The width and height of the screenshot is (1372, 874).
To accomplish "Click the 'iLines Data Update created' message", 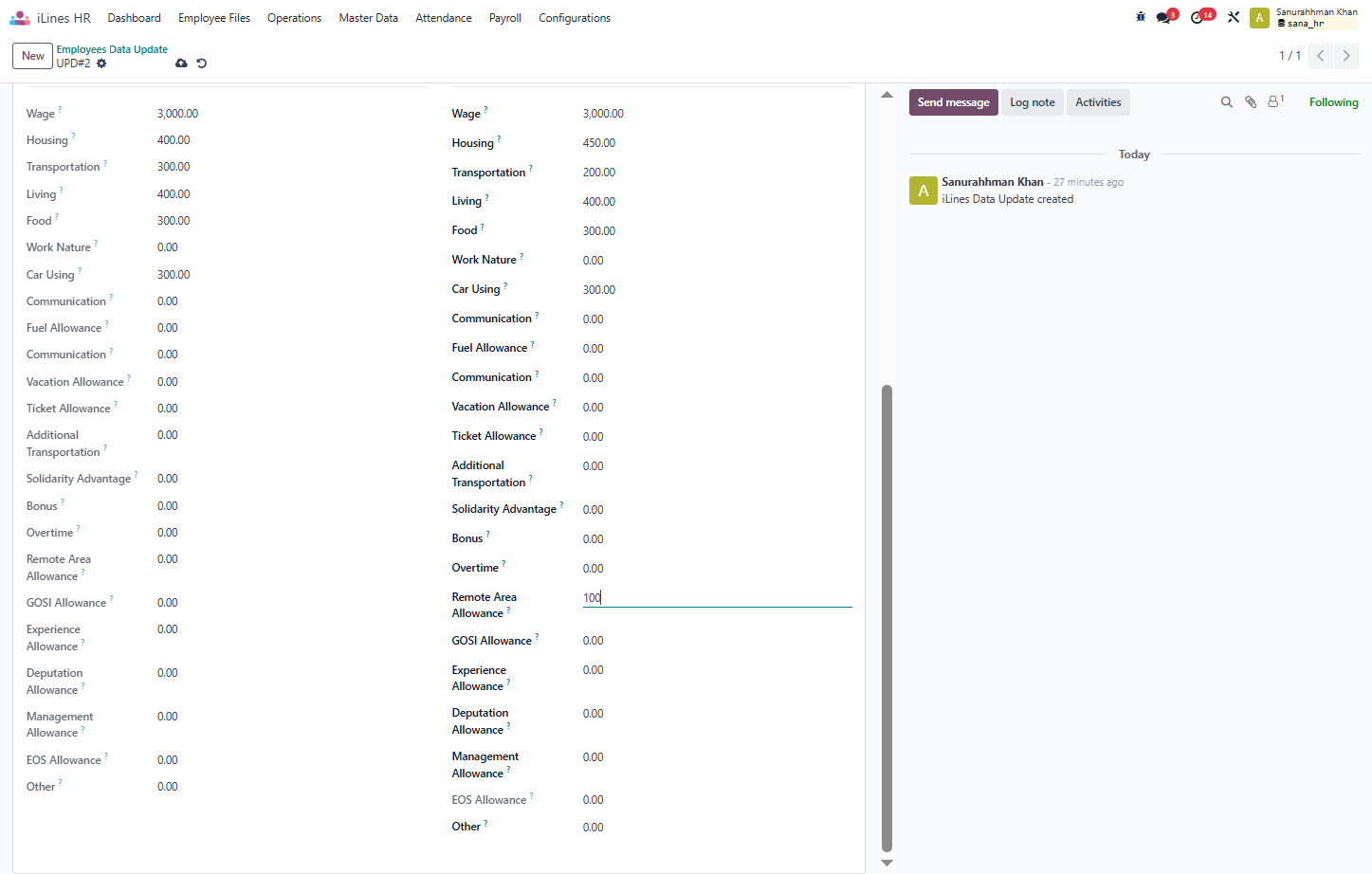I will pyautogui.click(x=1008, y=199).
